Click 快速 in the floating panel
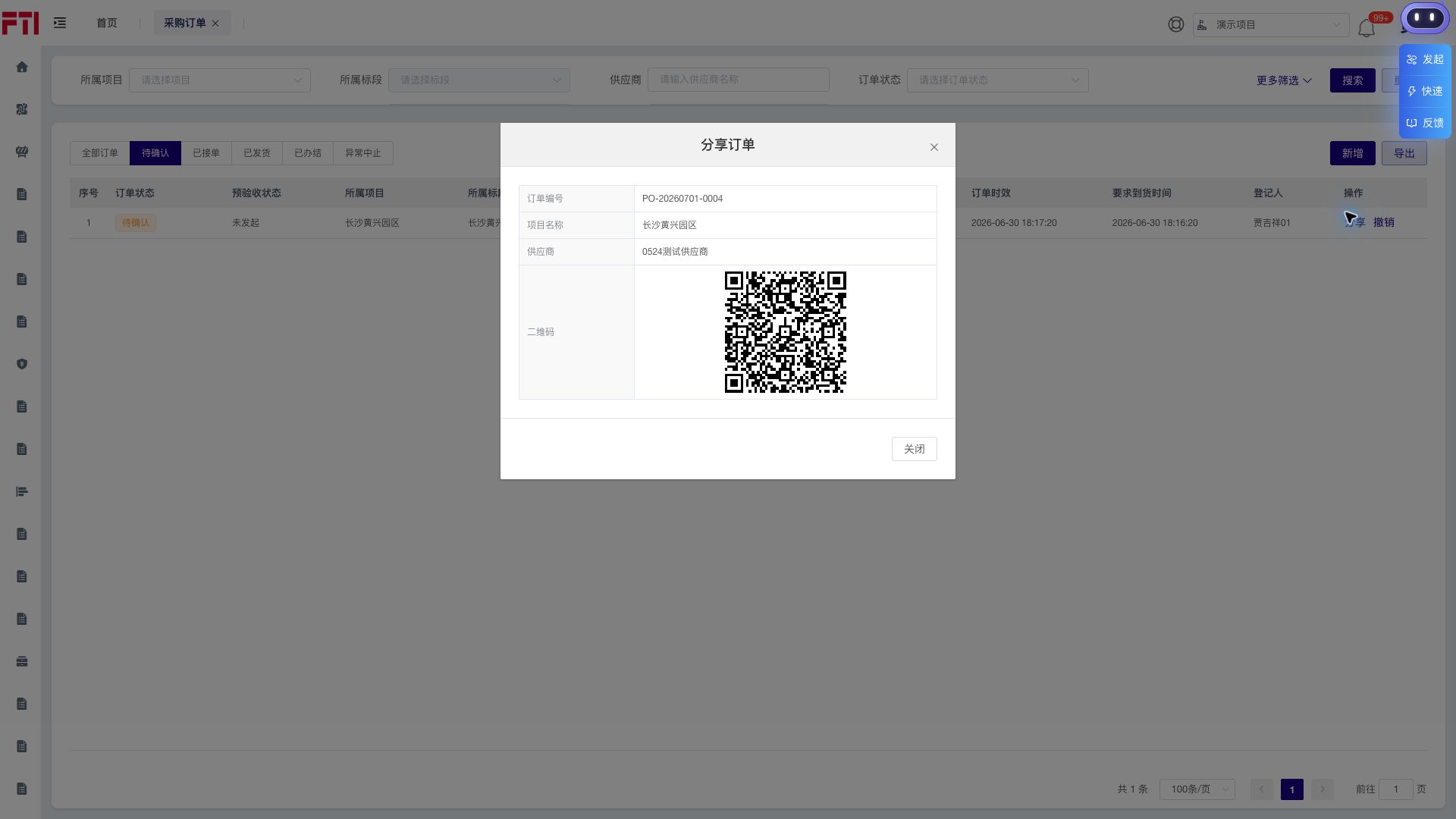The image size is (1456, 819). (1425, 91)
